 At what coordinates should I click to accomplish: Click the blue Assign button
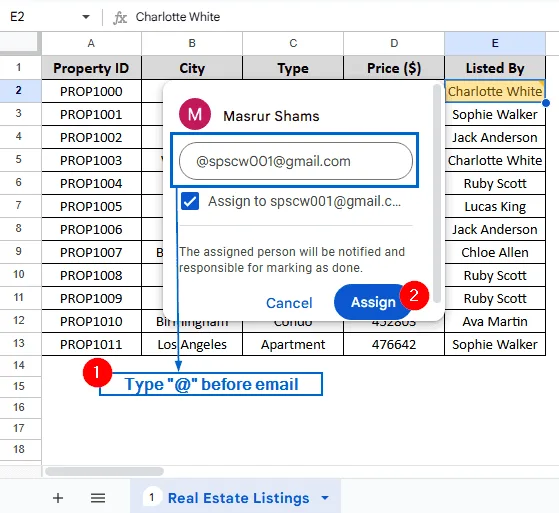coord(373,302)
